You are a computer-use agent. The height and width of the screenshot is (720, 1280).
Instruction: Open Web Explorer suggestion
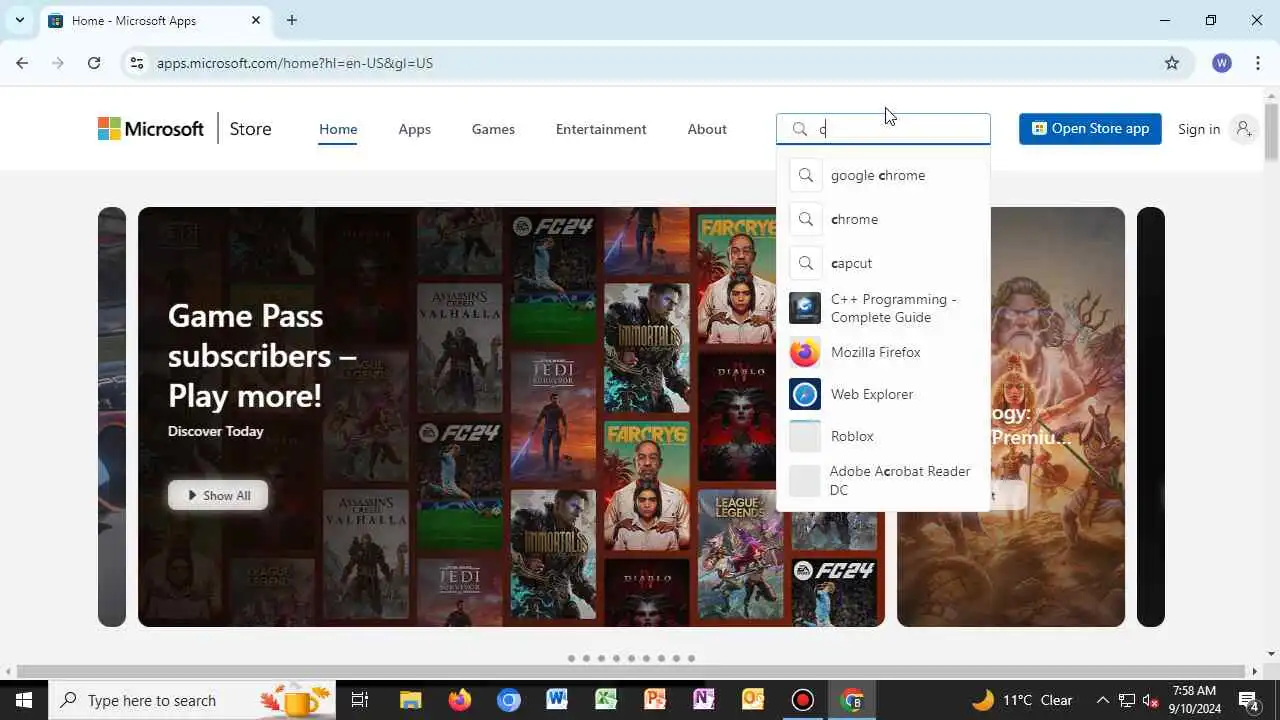883,394
